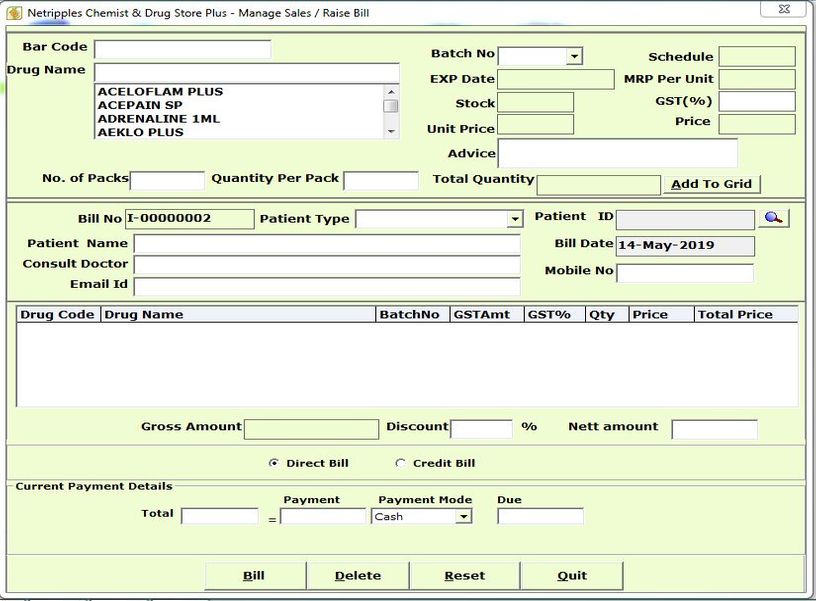Click the Total Quantity field

(x=598, y=185)
